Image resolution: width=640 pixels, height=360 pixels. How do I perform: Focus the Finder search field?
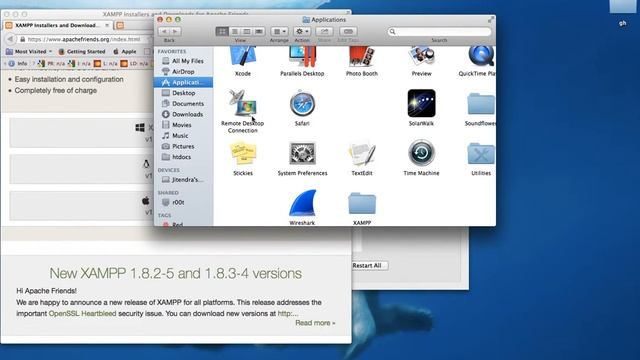439,31
